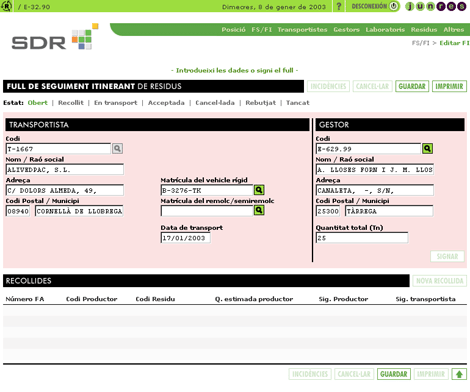Click the bottom GUARDAR button
Image resolution: width=470 pixels, height=392 pixels.
[394, 374]
